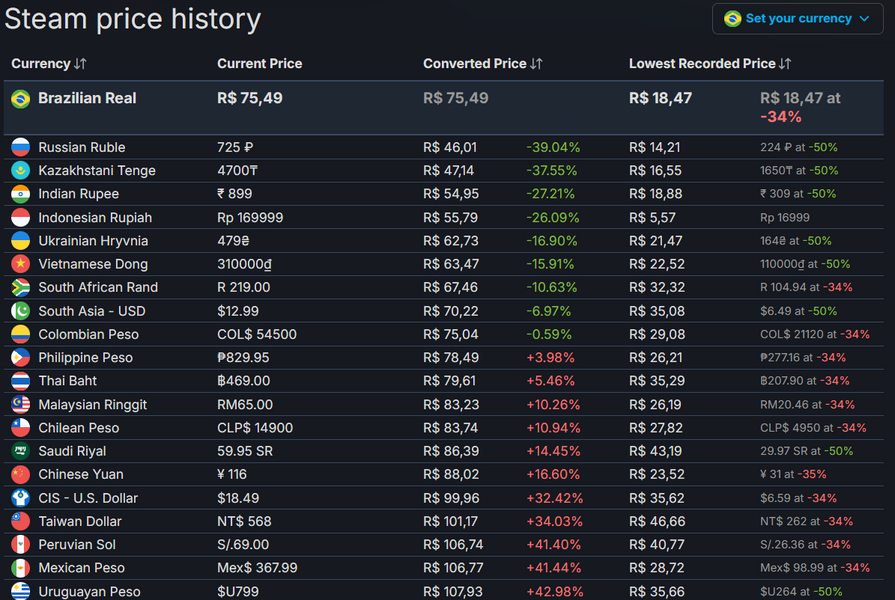Viewport: 895px width, 600px height.
Task: Click Saudi Riyal current price 59.95 SR
Action: pos(245,451)
